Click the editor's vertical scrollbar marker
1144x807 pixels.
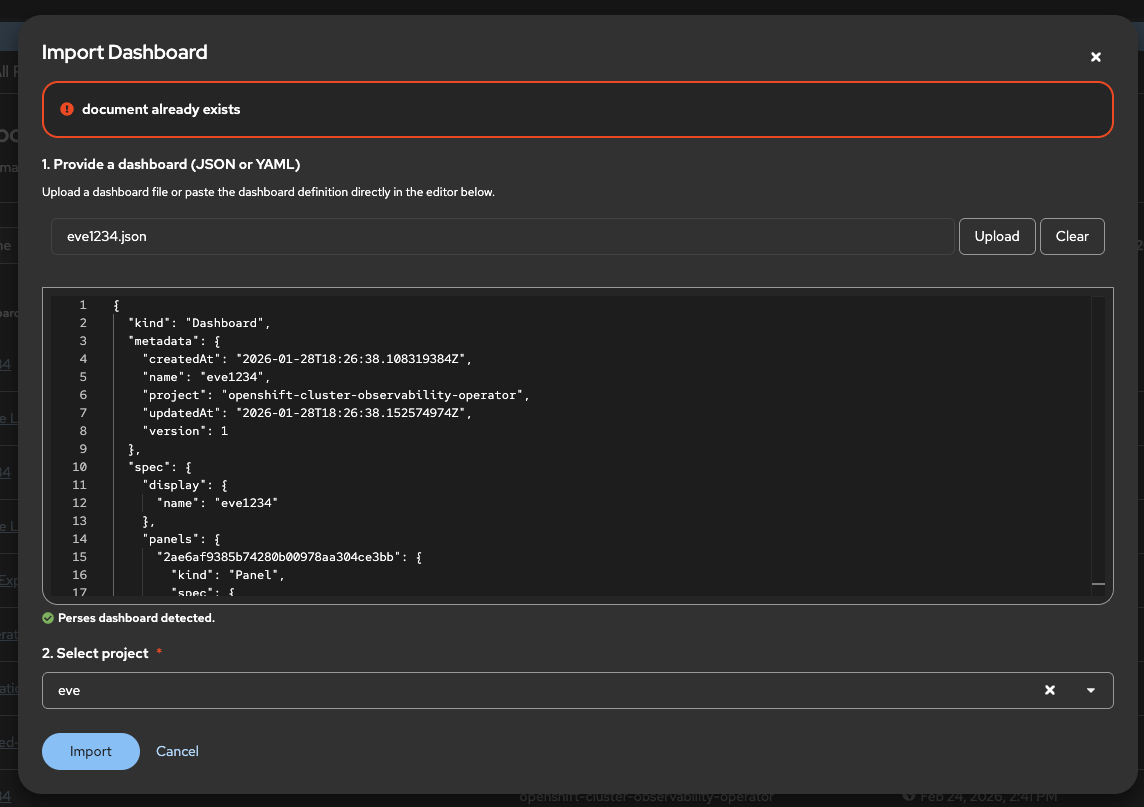(1098, 583)
